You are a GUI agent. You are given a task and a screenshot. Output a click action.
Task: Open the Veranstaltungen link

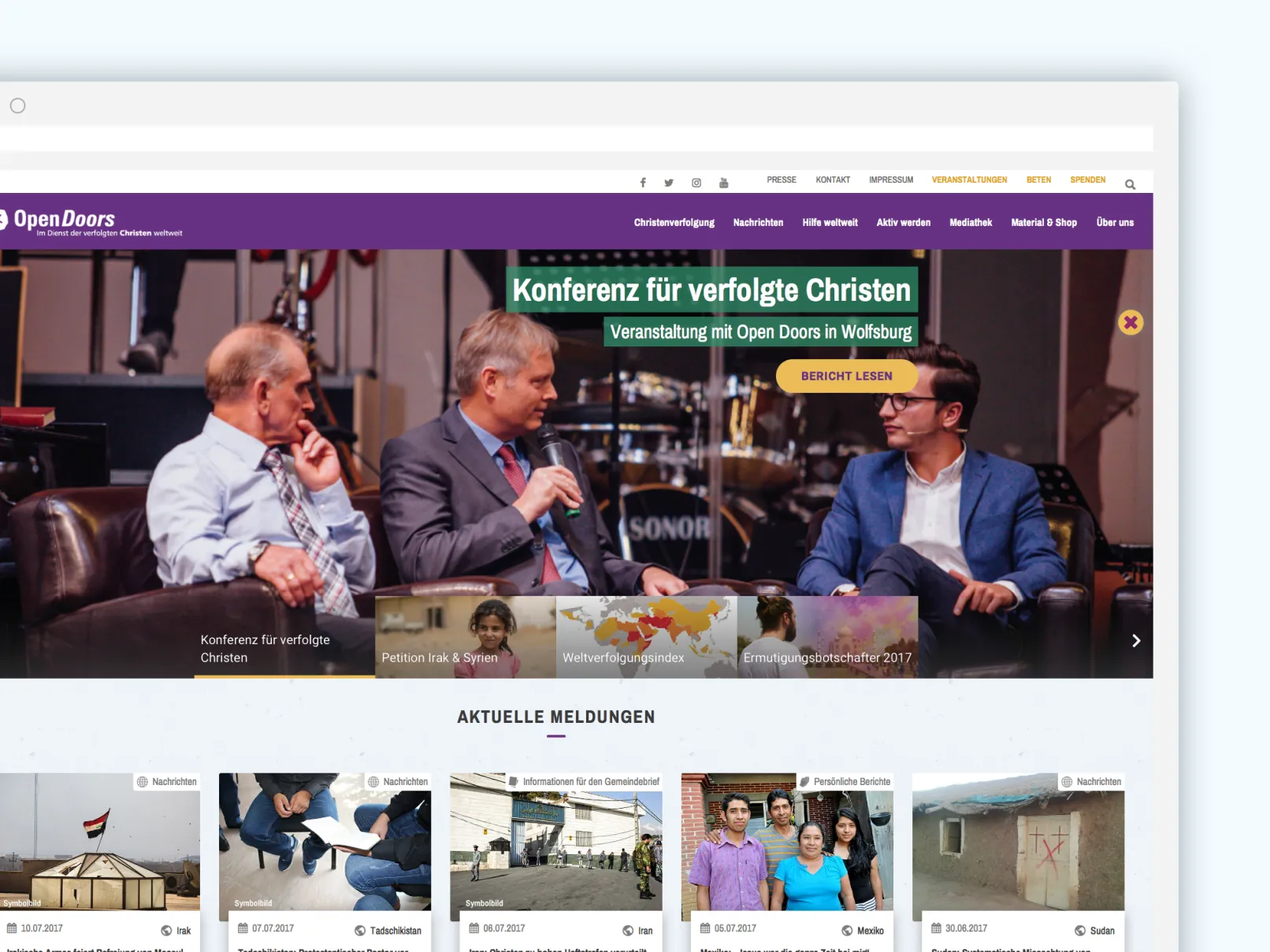pos(969,180)
